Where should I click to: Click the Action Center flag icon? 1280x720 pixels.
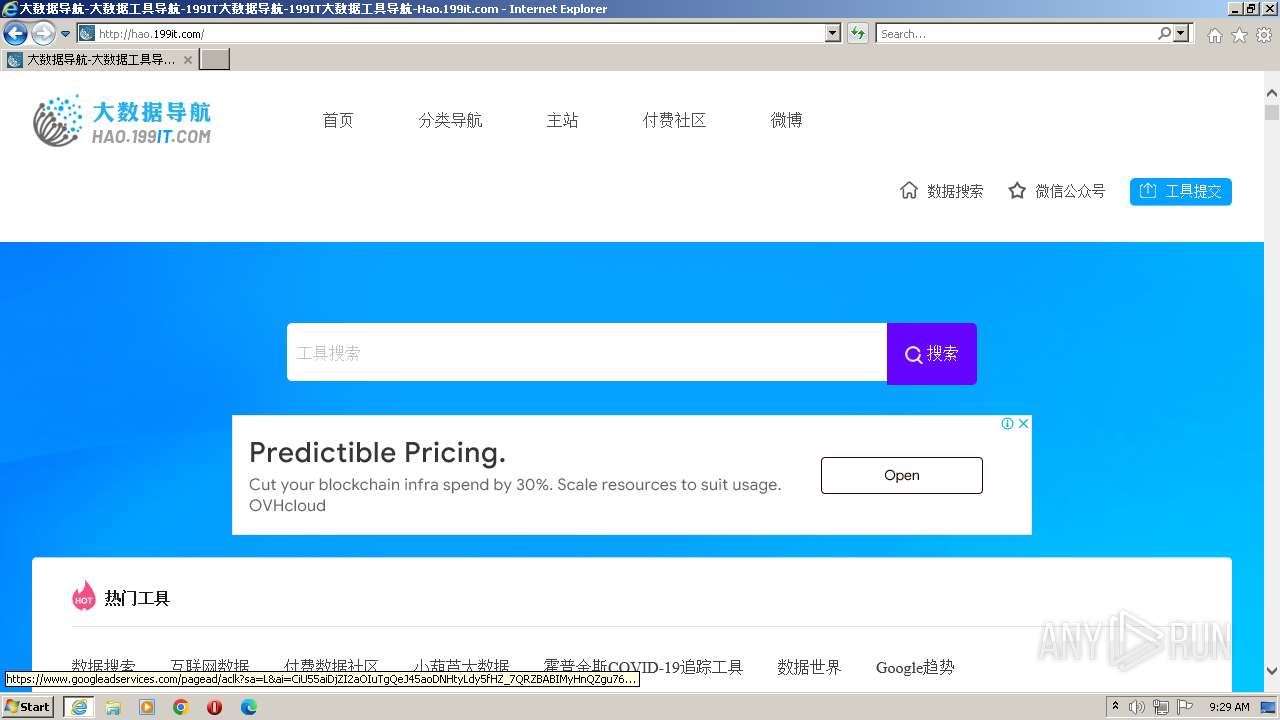pos(1185,707)
